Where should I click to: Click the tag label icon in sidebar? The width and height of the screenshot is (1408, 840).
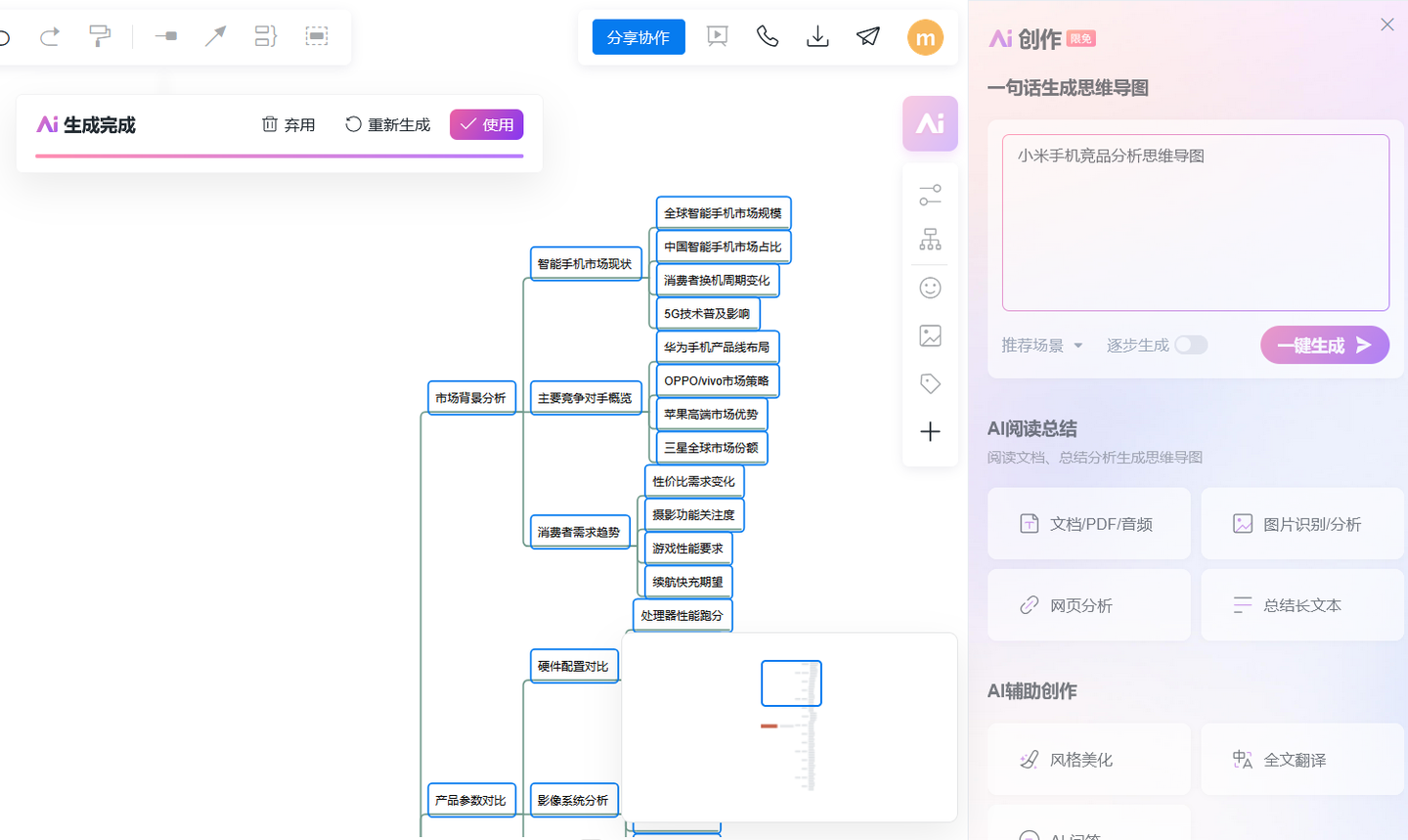point(930,383)
